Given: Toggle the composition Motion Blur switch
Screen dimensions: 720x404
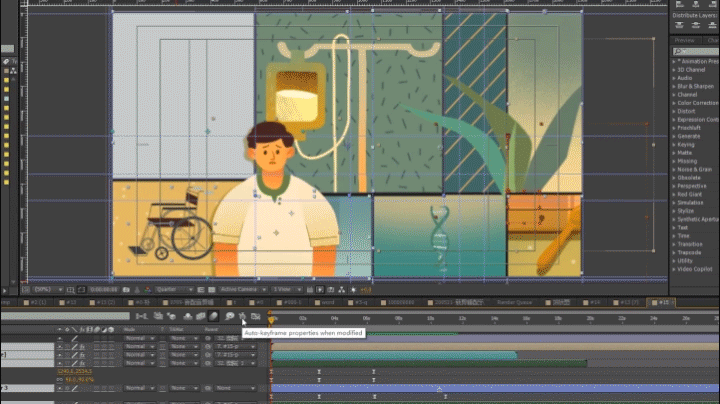Looking at the screenshot, I should click(x=214, y=316).
